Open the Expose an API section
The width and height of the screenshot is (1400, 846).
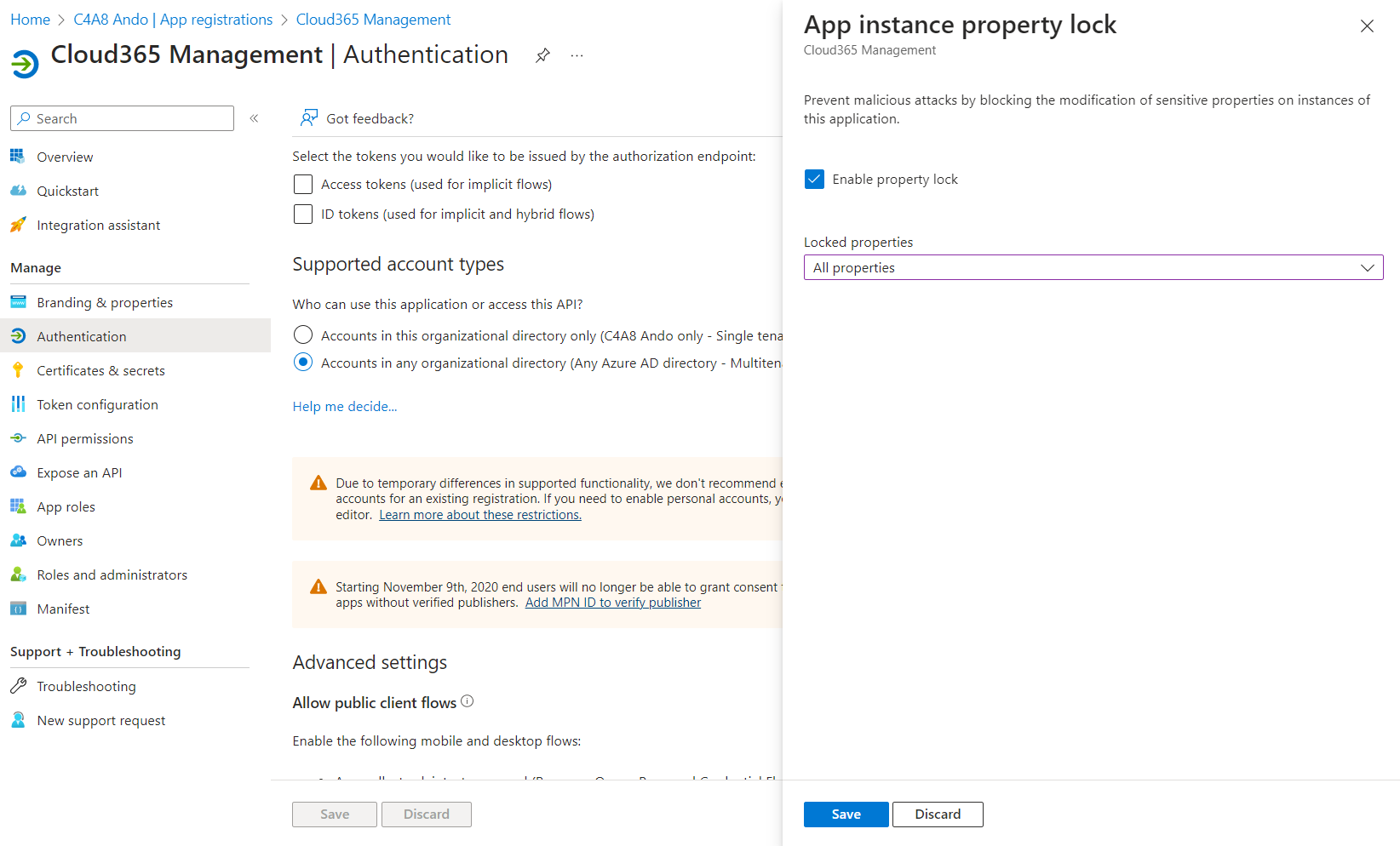(79, 472)
